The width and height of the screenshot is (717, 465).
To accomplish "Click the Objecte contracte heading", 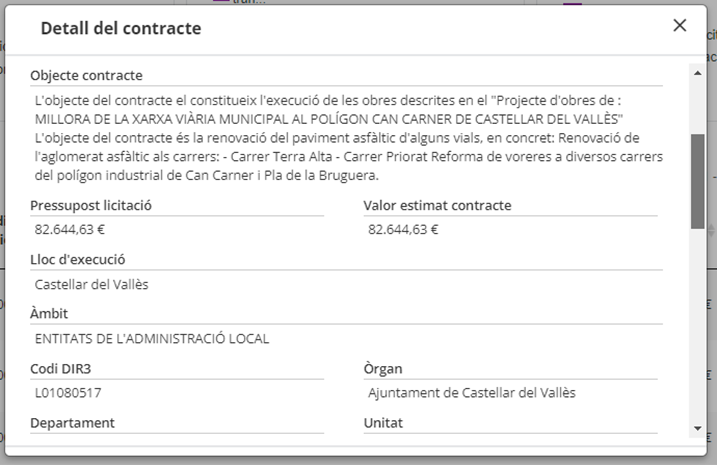I will click(86, 75).
